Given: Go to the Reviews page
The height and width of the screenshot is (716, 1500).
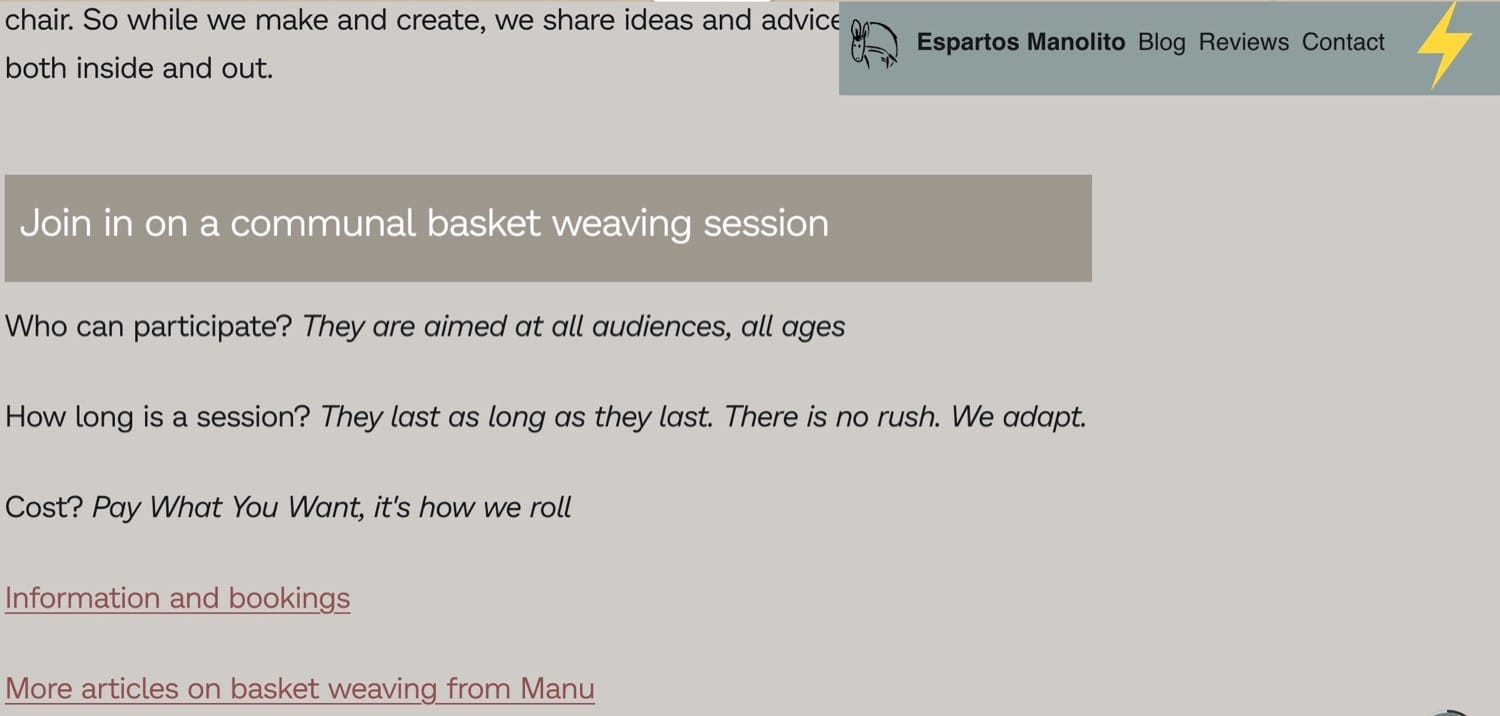Looking at the screenshot, I should tap(1243, 42).
